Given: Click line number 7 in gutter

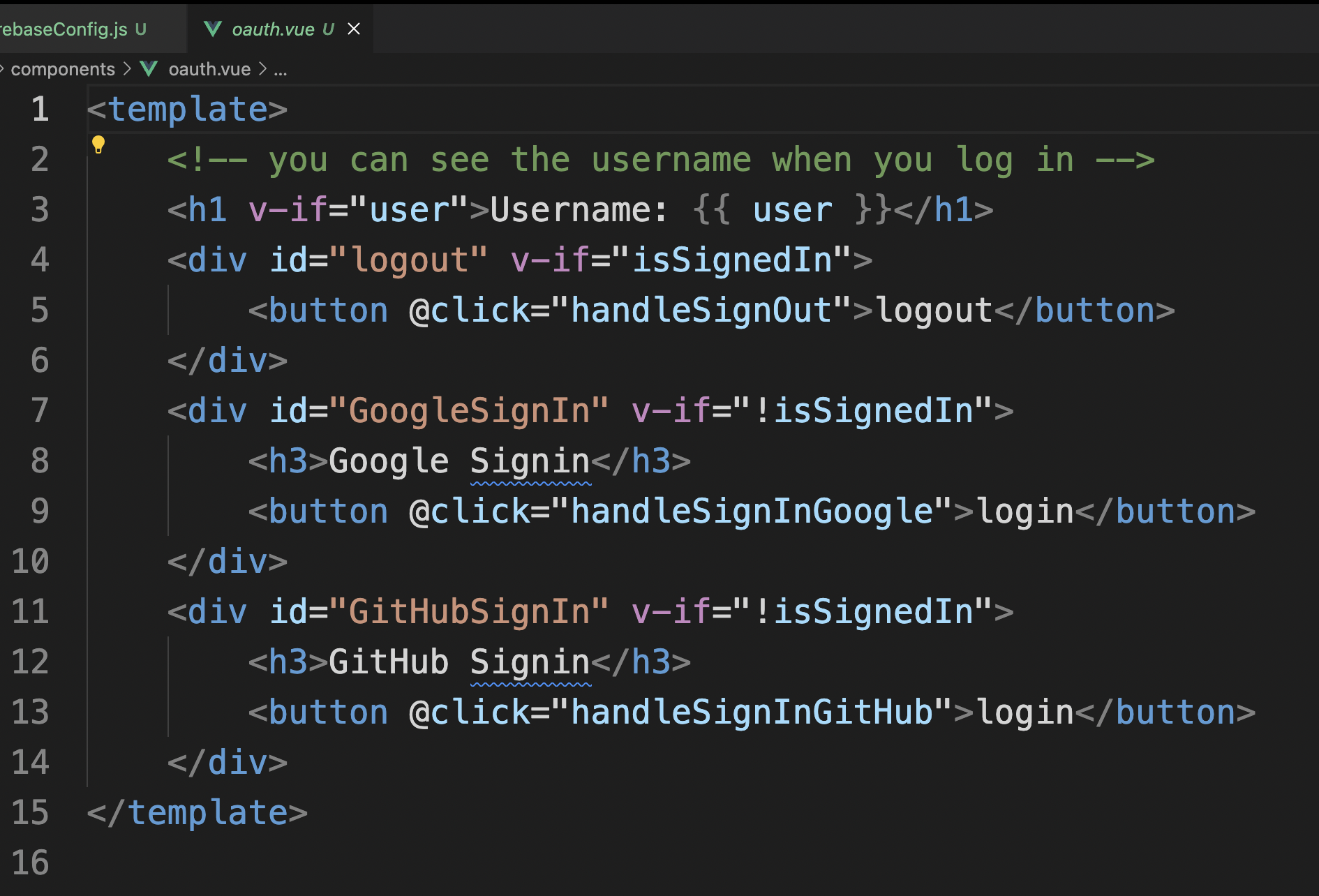Looking at the screenshot, I should pyautogui.click(x=40, y=410).
